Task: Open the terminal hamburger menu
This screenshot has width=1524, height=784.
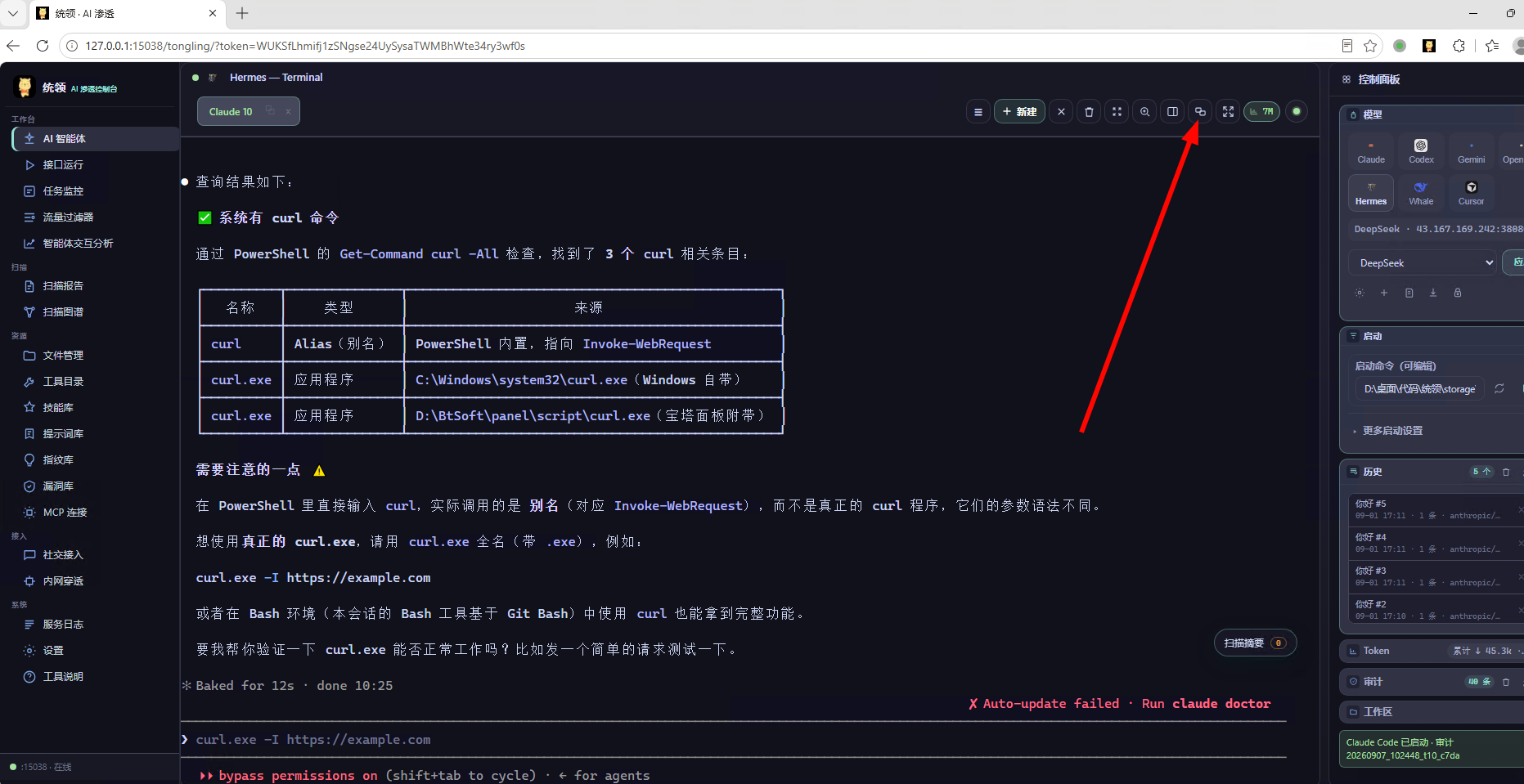Action: point(978,112)
